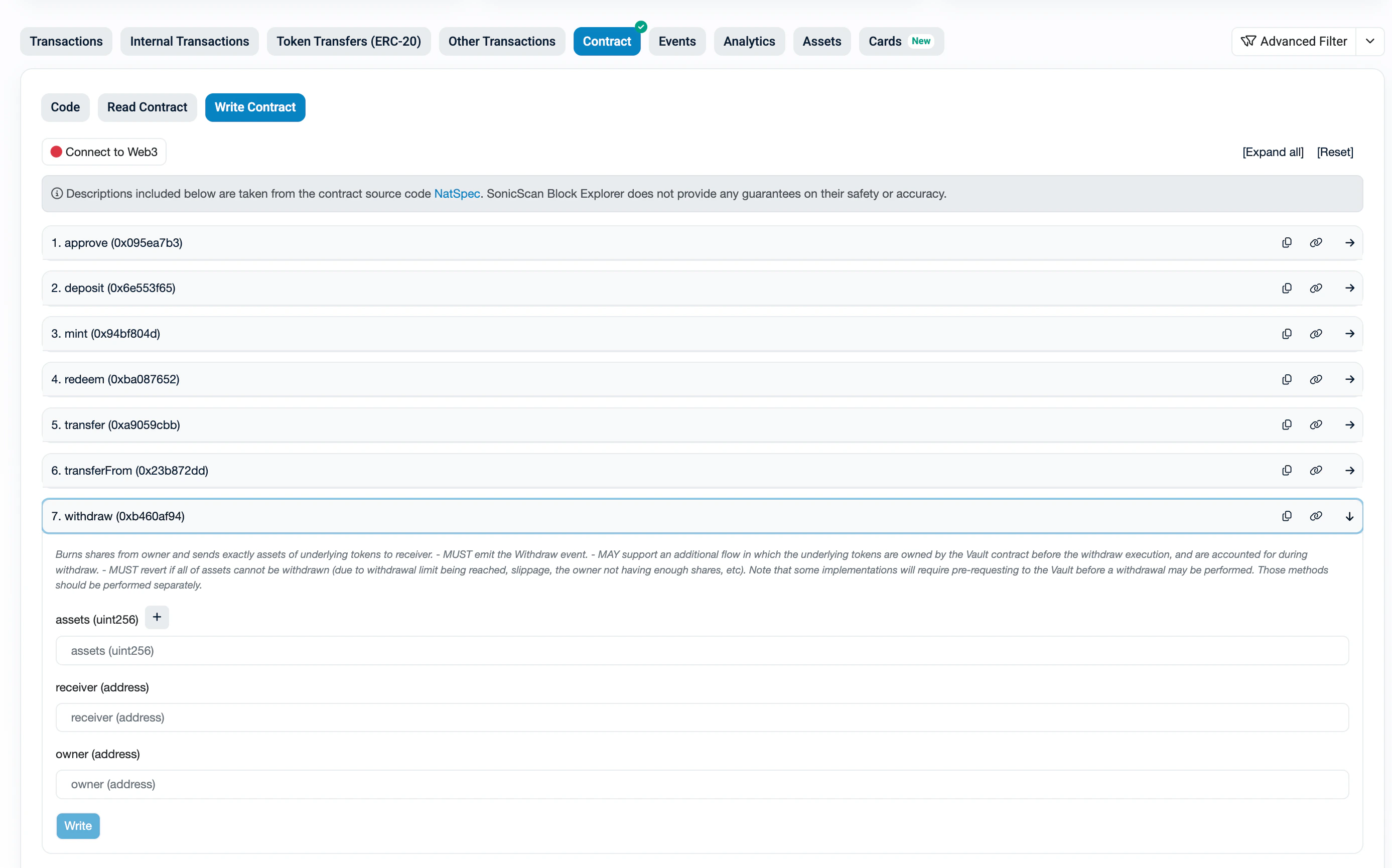Focus the receiver address input field
The width and height of the screenshot is (1392, 868).
(x=702, y=717)
